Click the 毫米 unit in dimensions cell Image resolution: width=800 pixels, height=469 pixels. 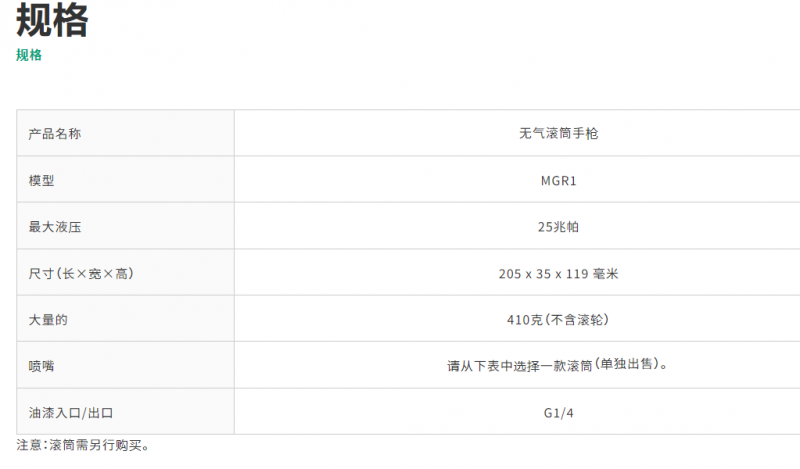point(605,274)
